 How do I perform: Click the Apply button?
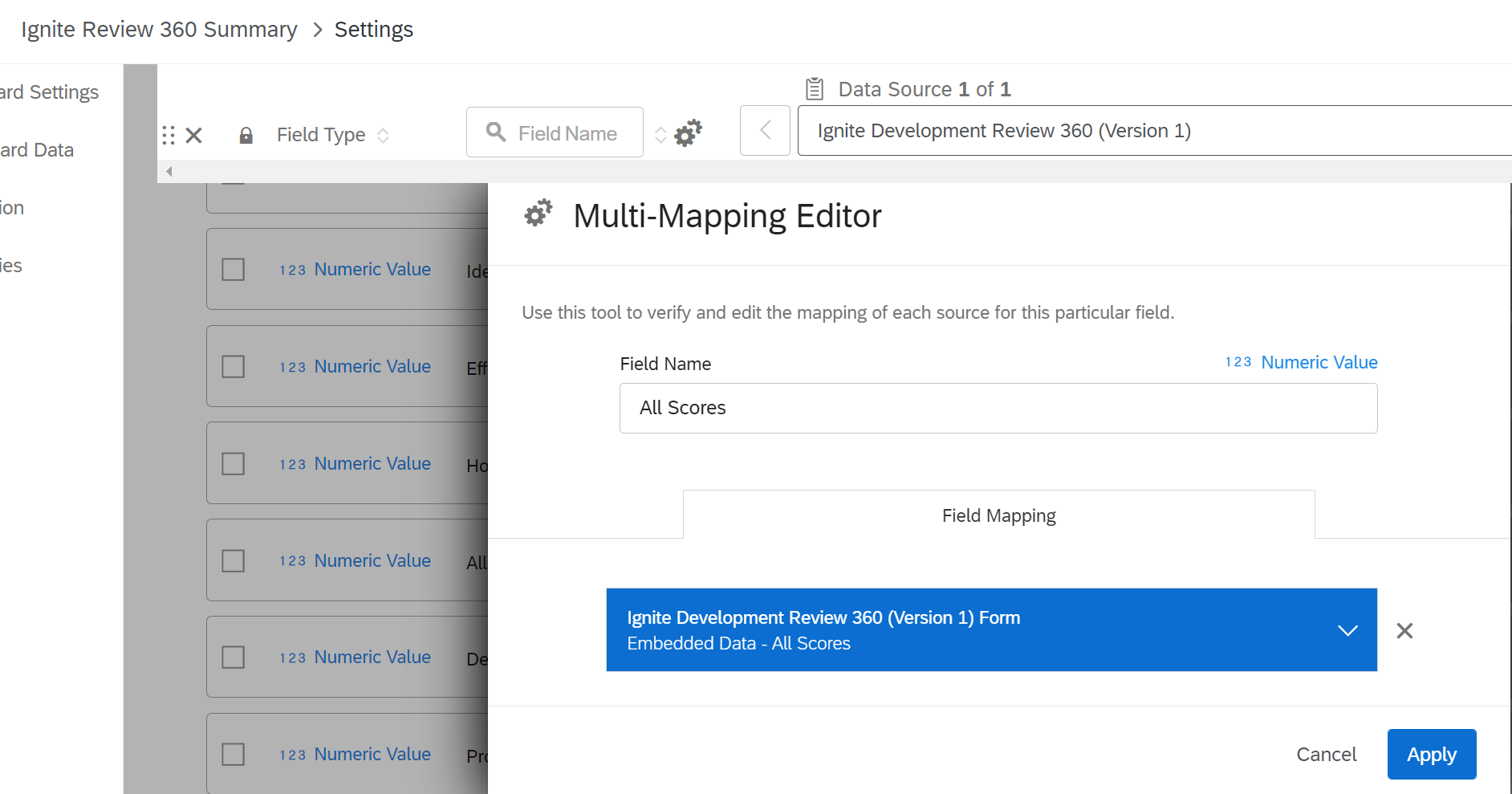point(1432,754)
